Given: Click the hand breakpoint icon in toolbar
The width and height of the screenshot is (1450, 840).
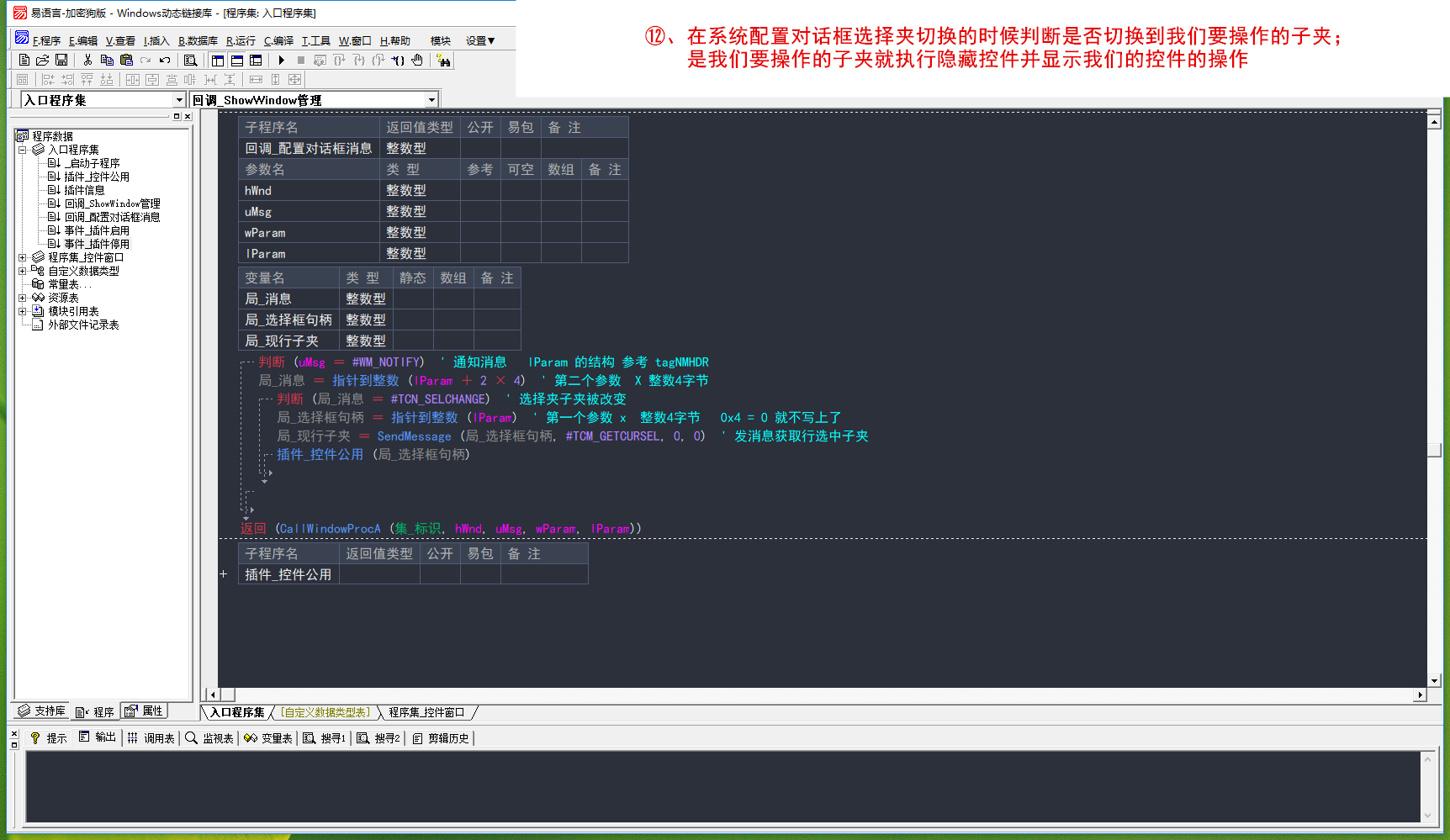Looking at the screenshot, I should [x=417, y=61].
